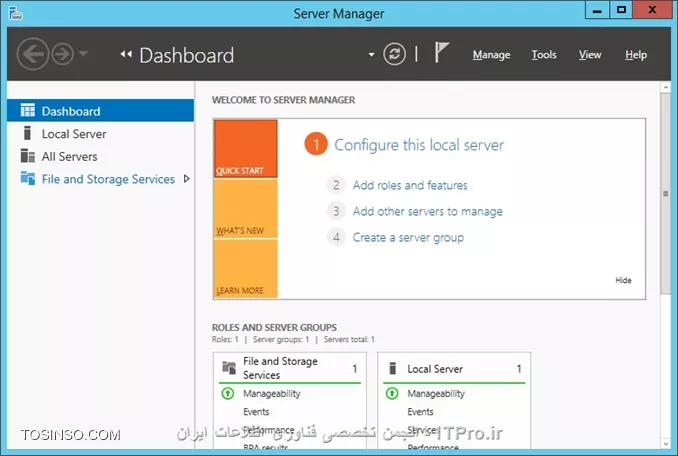This screenshot has height=456, width=678.
Task: Click Add roles and features
Action: 410,185
